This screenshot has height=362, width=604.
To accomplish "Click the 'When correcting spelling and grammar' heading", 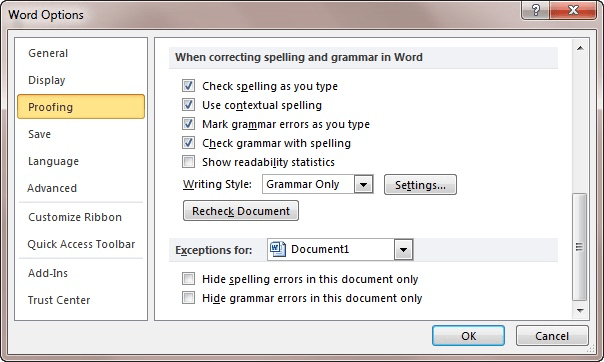I will pyautogui.click(x=299, y=57).
